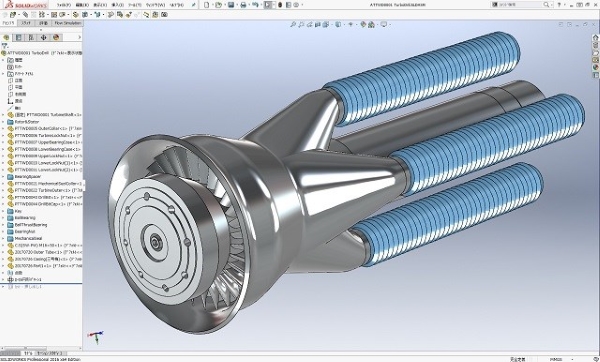600x362 pixels.
Task: Expand the Rotor&Stator folder
Action: point(3,122)
